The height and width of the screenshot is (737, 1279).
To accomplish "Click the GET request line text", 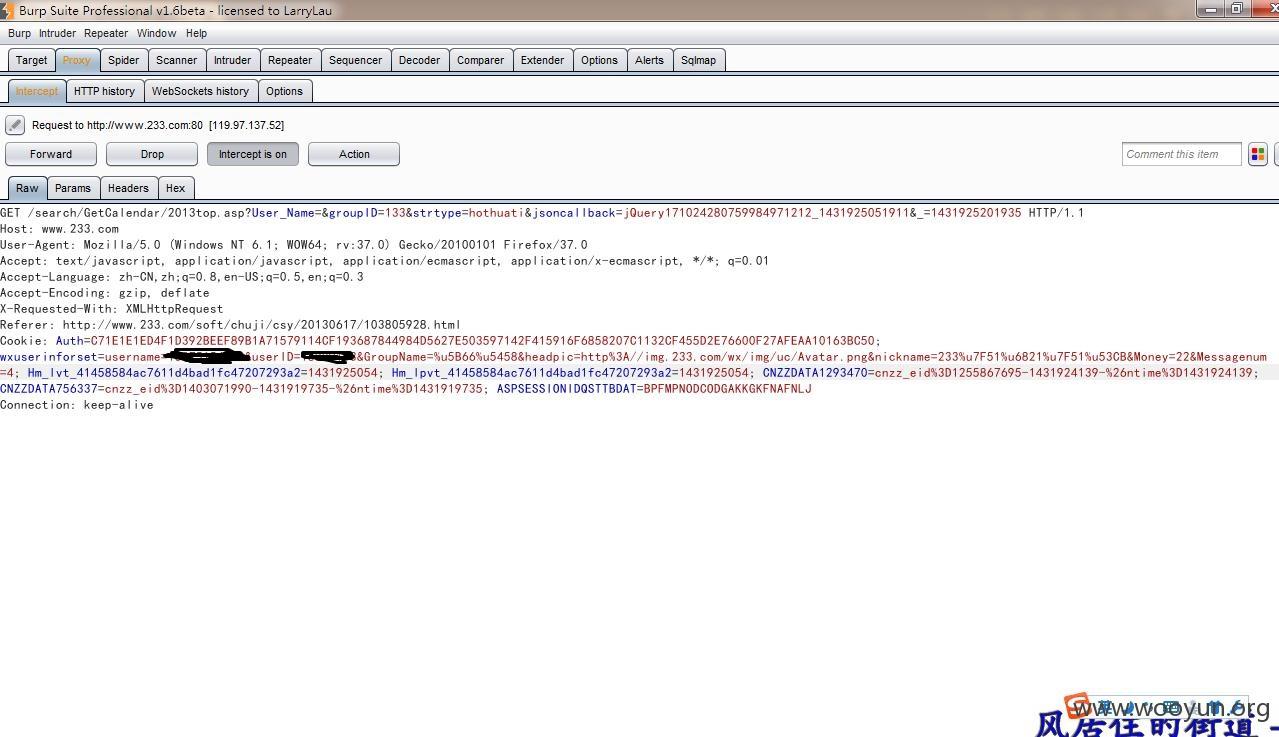I will pos(542,213).
